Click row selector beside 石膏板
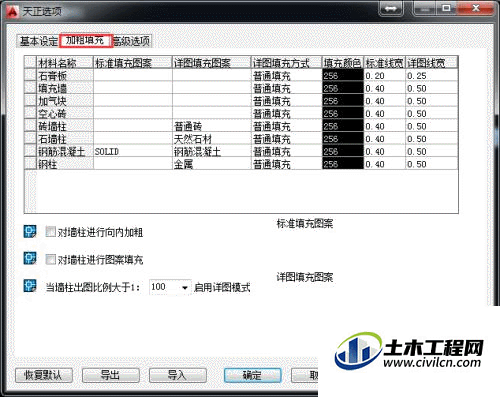This screenshot has height=397, width=500. [x=30, y=76]
